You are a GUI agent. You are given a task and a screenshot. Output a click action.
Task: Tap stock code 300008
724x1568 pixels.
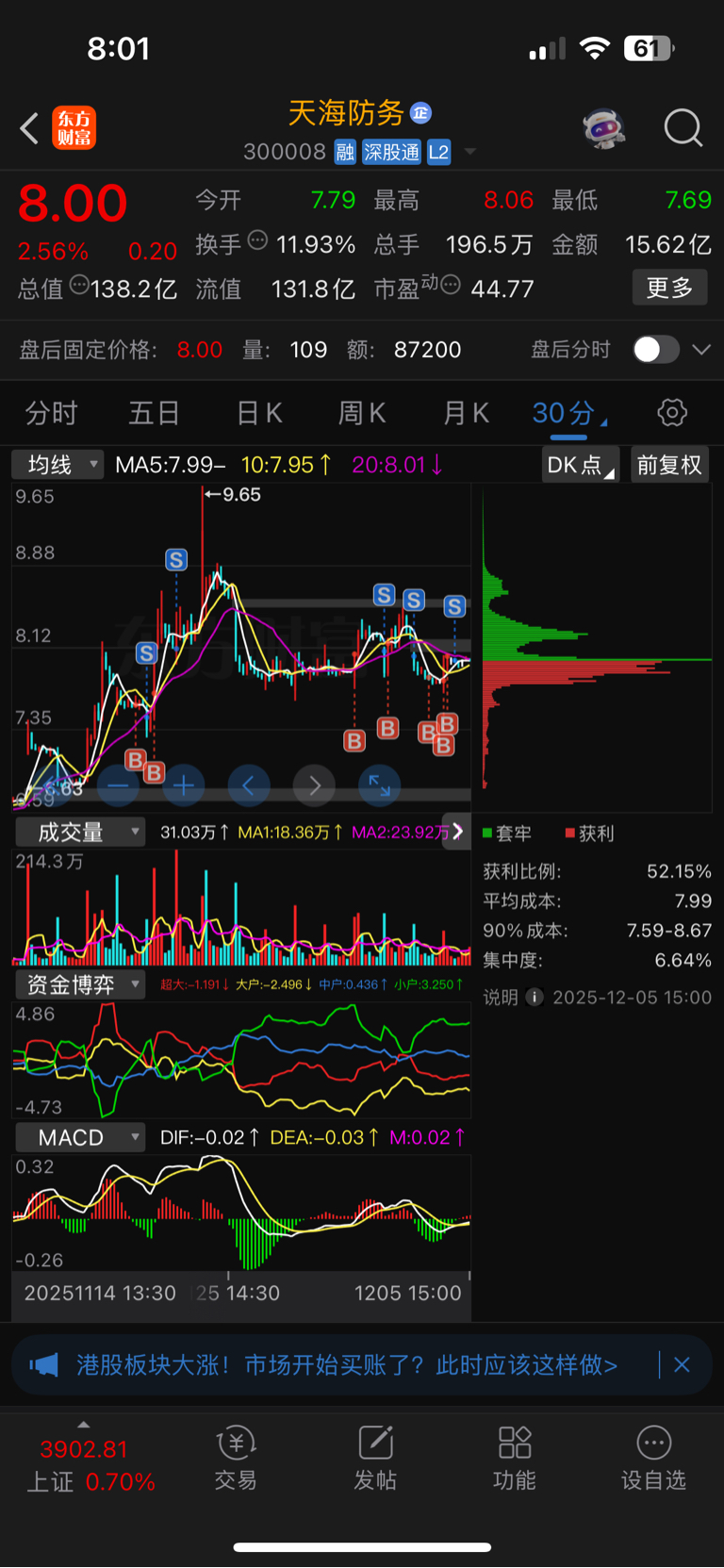(285, 152)
